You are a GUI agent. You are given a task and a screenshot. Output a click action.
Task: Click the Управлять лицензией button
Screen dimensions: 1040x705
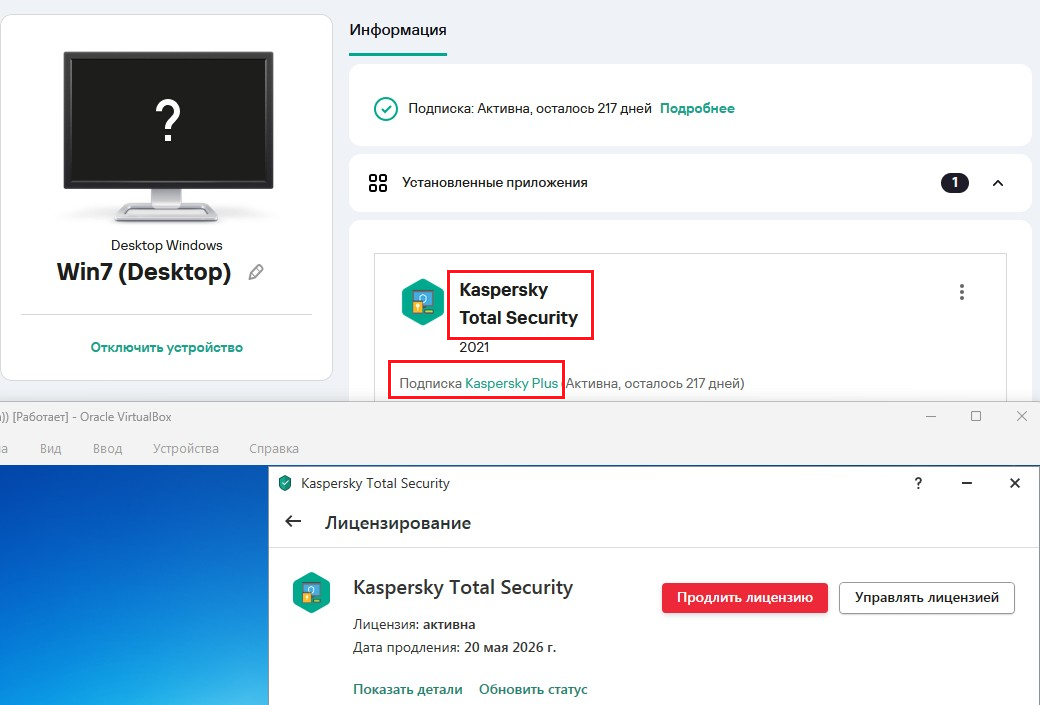click(926, 598)
